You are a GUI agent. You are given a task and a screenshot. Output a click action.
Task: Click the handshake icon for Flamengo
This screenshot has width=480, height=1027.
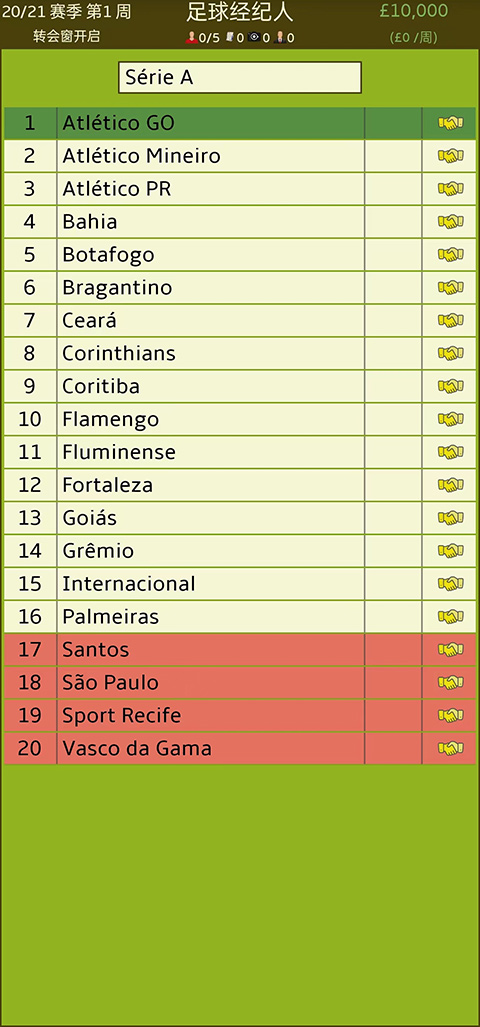tap(450, 419)
